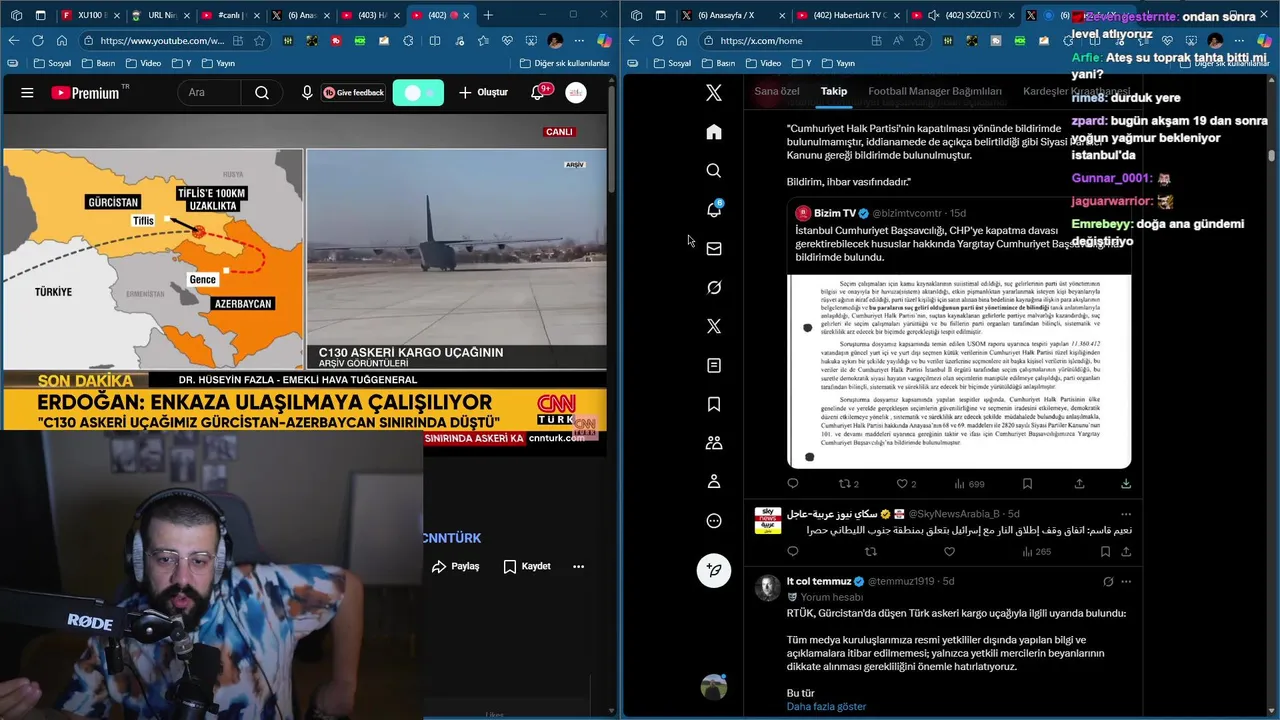1280x720 pixels.
Task: Click the white compose post button on X
Action: (x=714, y=570)
